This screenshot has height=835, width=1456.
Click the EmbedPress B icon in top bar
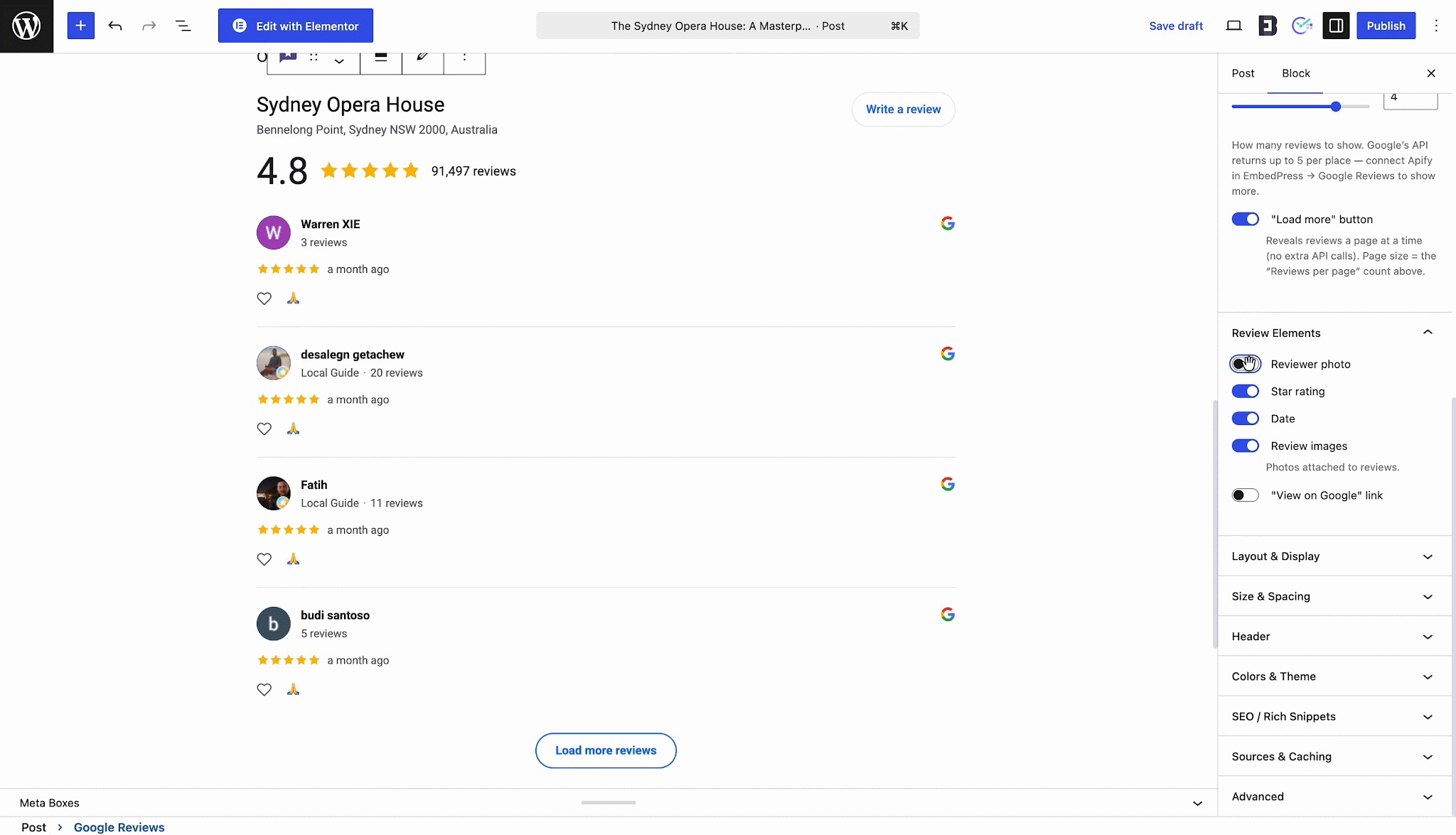[x=1268, y=26]
